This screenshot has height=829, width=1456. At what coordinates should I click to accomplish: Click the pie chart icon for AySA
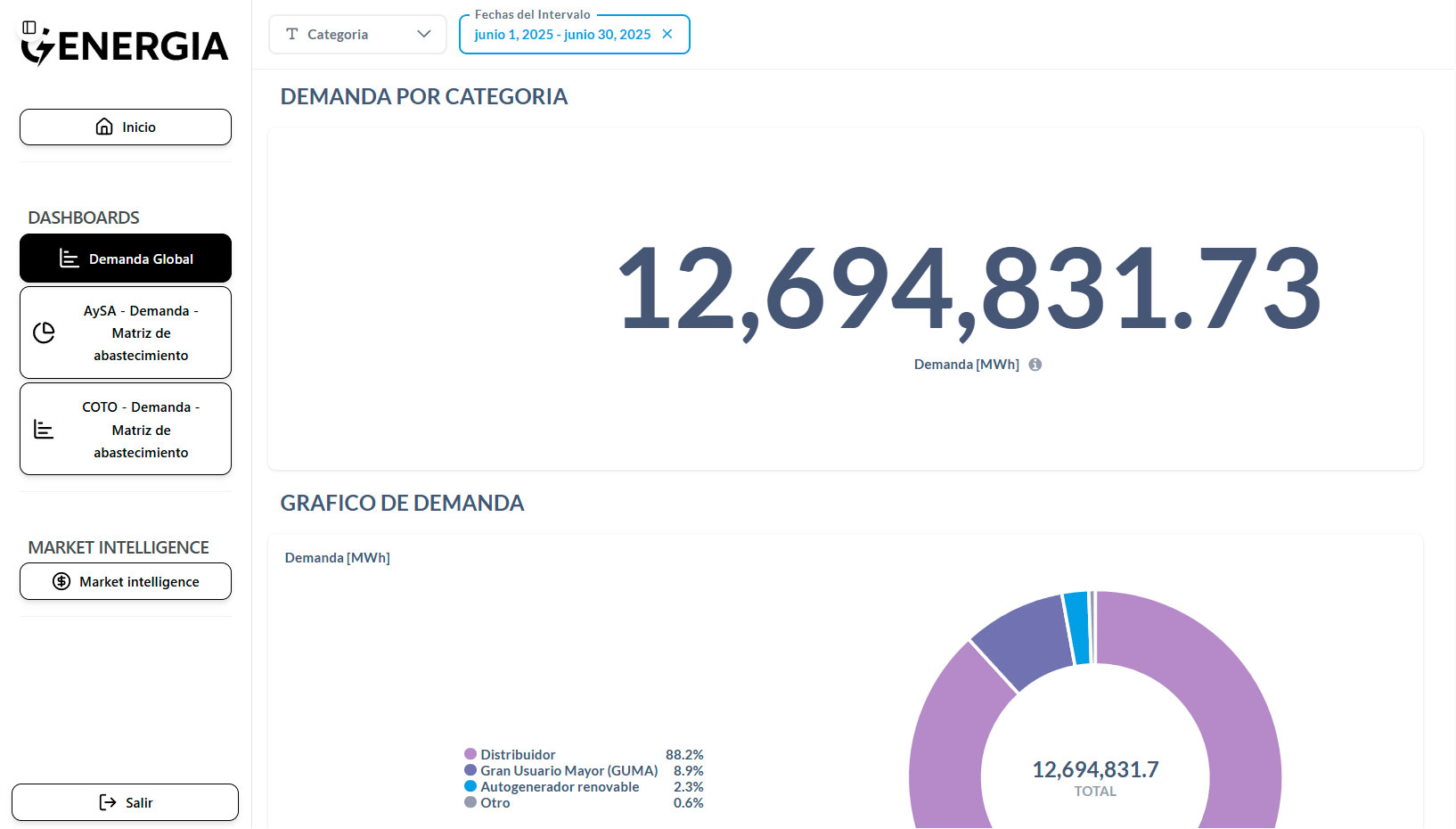pyautogui.click(x=44, y=332)
